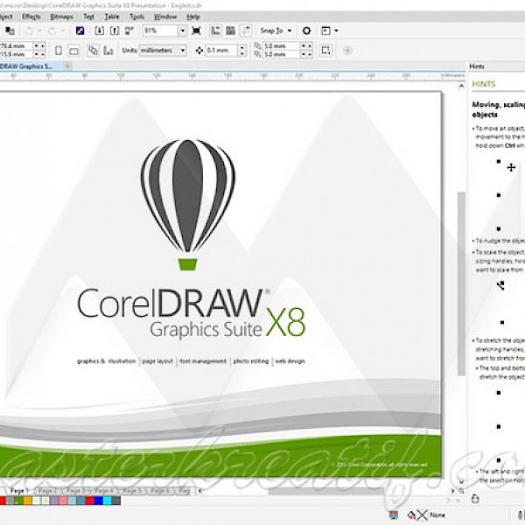Open the zoom level dropdown

click(x=182, y=31)
